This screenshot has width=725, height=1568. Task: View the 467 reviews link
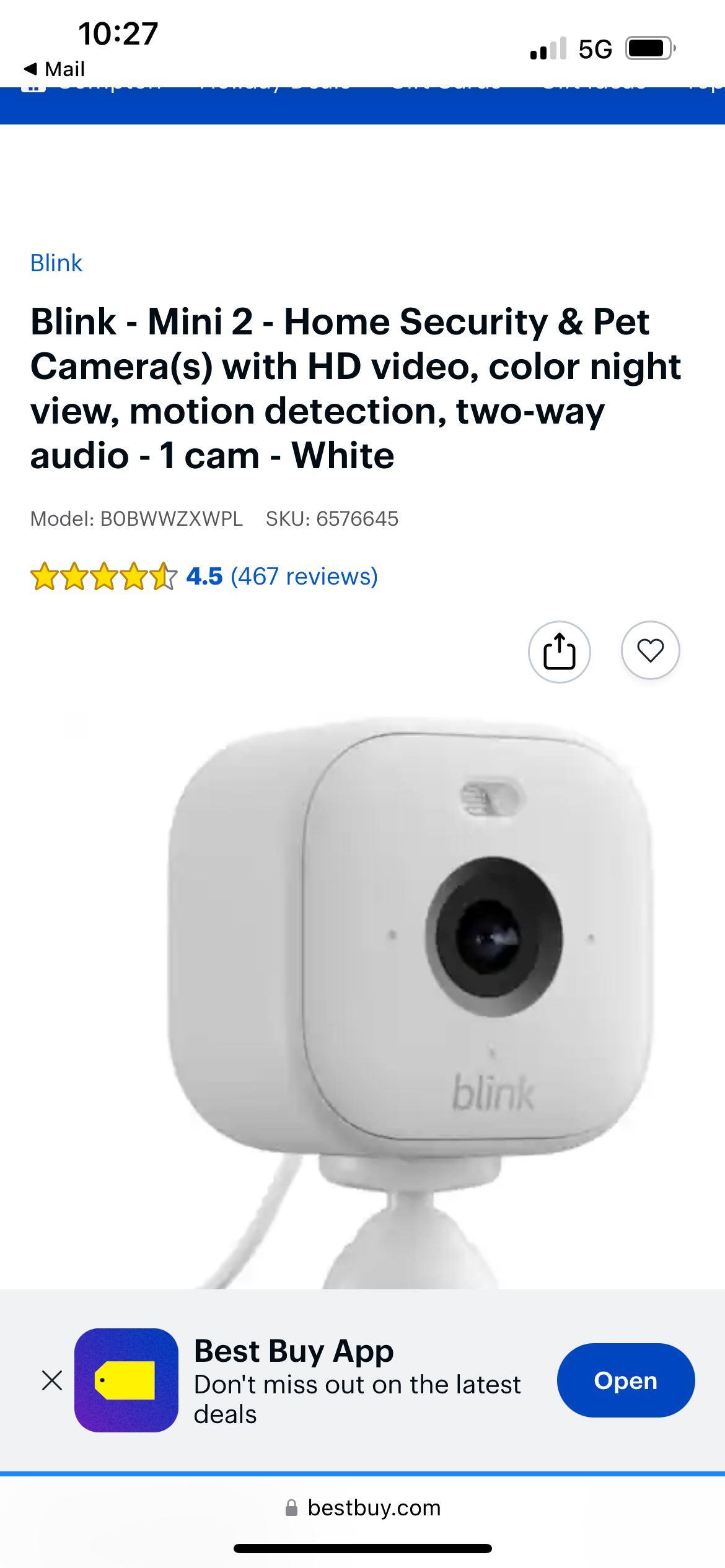(304, 577)
